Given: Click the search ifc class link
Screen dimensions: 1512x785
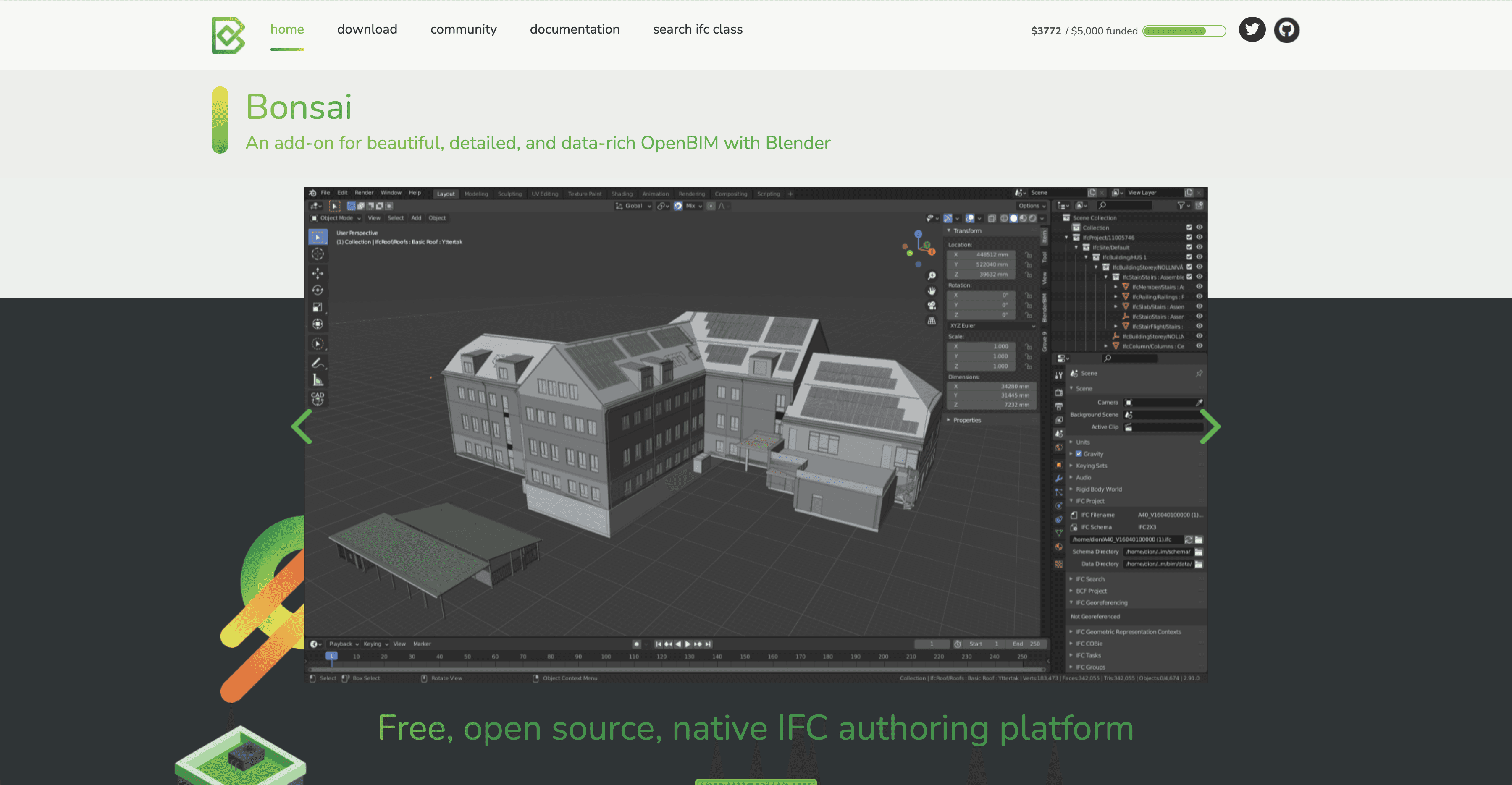Looking at the screenshot, I should [697, 29].
